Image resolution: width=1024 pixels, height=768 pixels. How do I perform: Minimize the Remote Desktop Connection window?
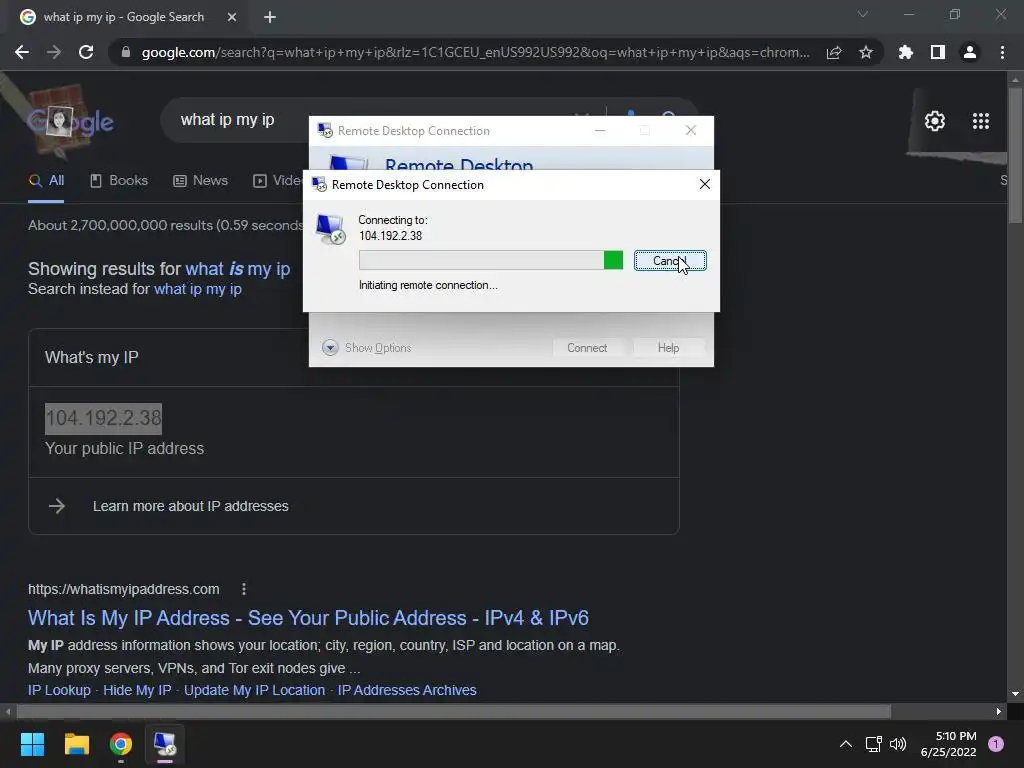click(x=600, y=131)
